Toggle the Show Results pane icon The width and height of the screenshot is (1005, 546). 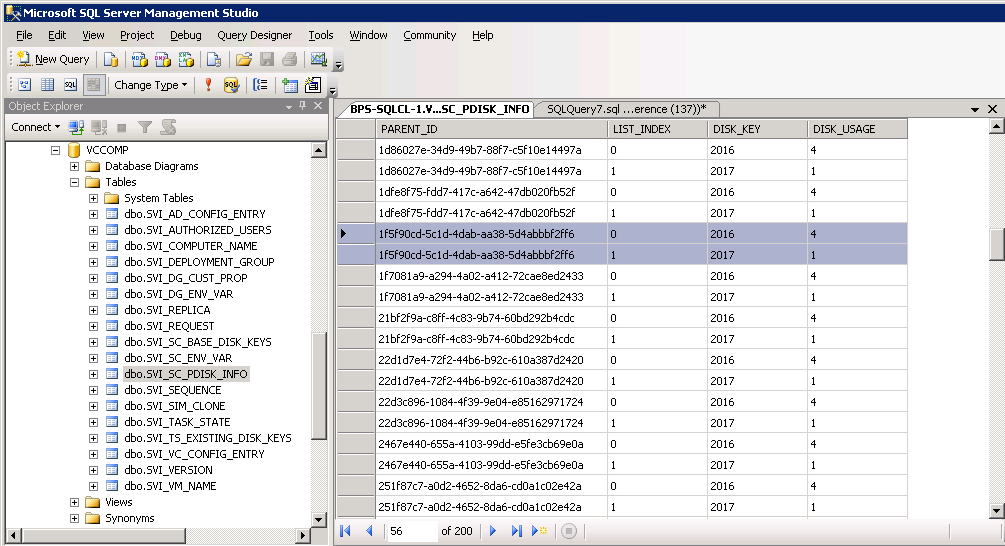tap(93, 85)
